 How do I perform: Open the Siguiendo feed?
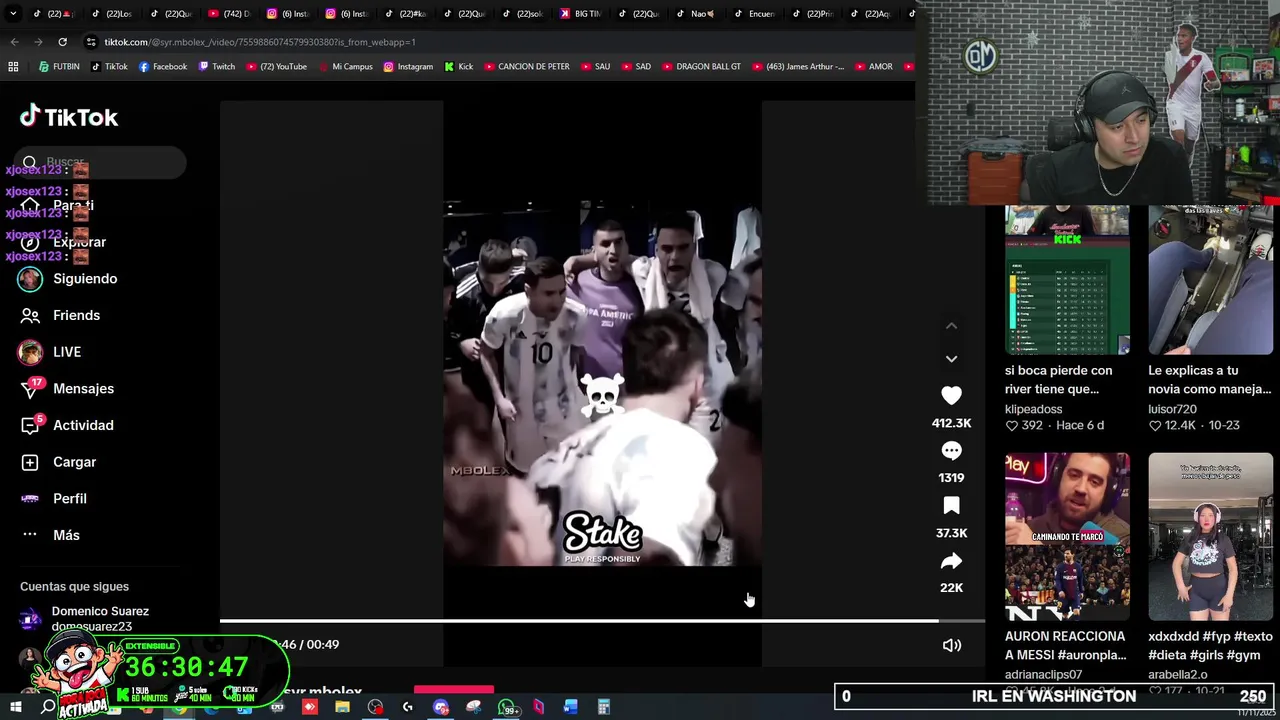pos(68,279)
